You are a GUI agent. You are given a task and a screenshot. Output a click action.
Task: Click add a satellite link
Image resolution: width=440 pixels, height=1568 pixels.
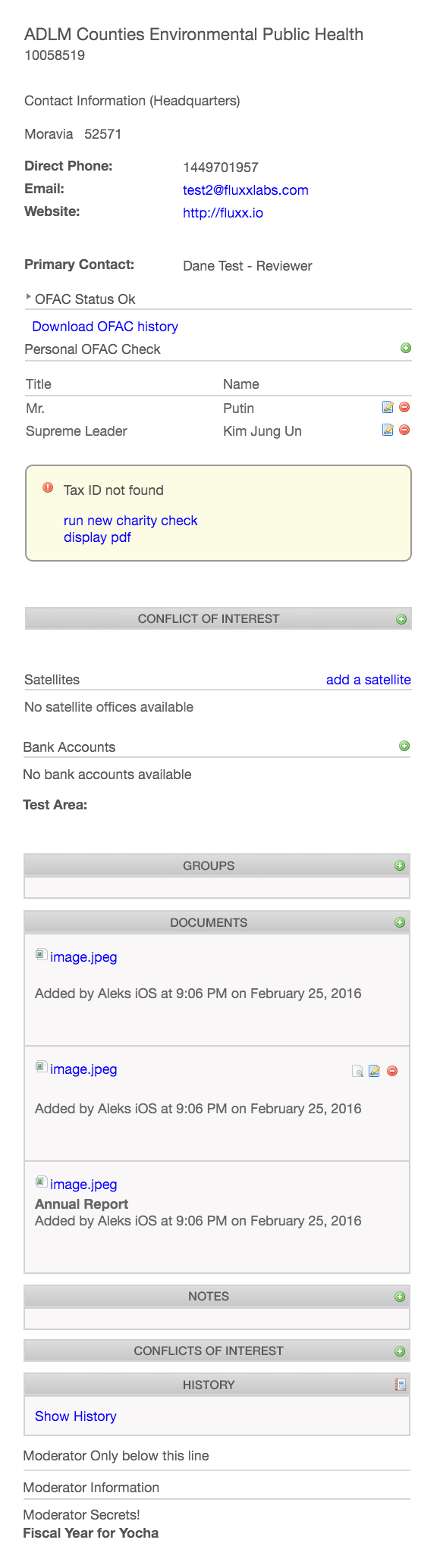tap(369, 680)
